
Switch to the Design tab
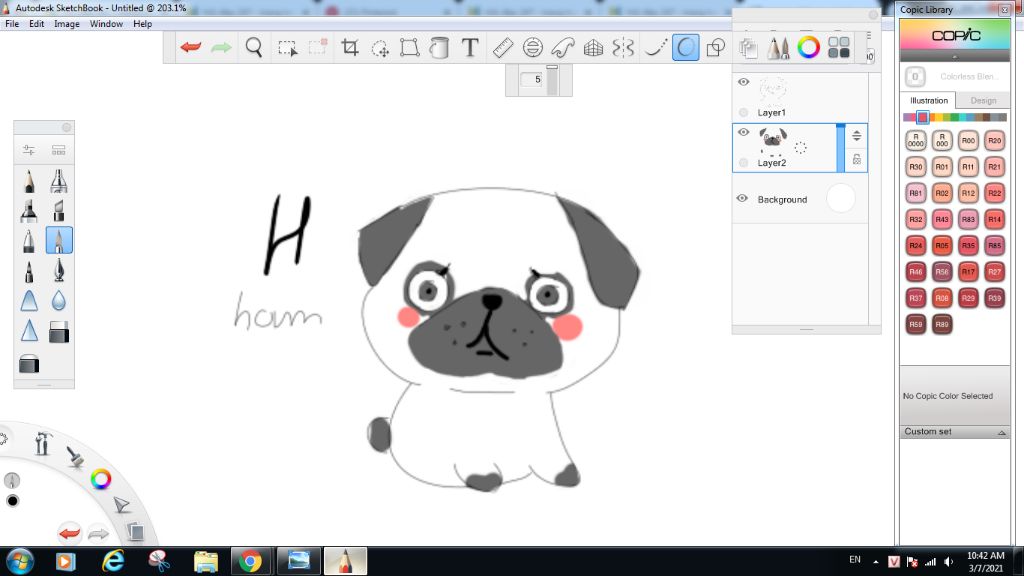click(x=983, y=101)
